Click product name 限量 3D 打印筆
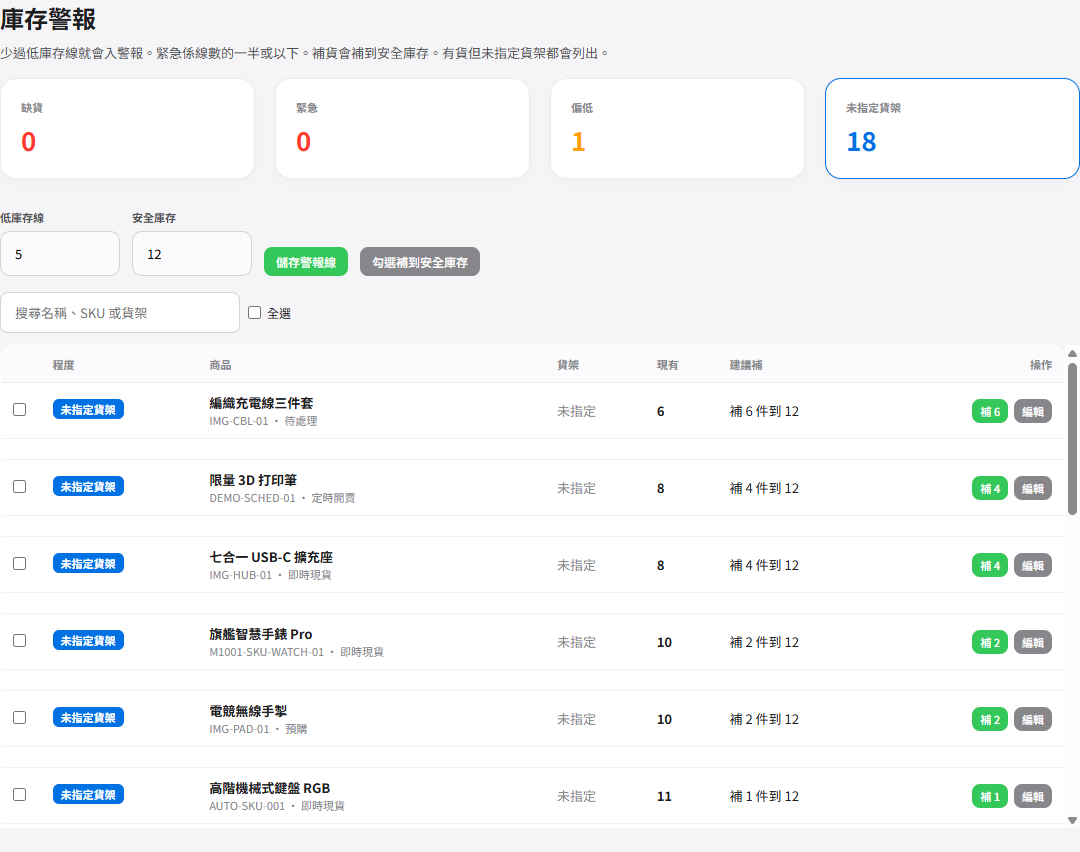 click(x=253, y=480)
